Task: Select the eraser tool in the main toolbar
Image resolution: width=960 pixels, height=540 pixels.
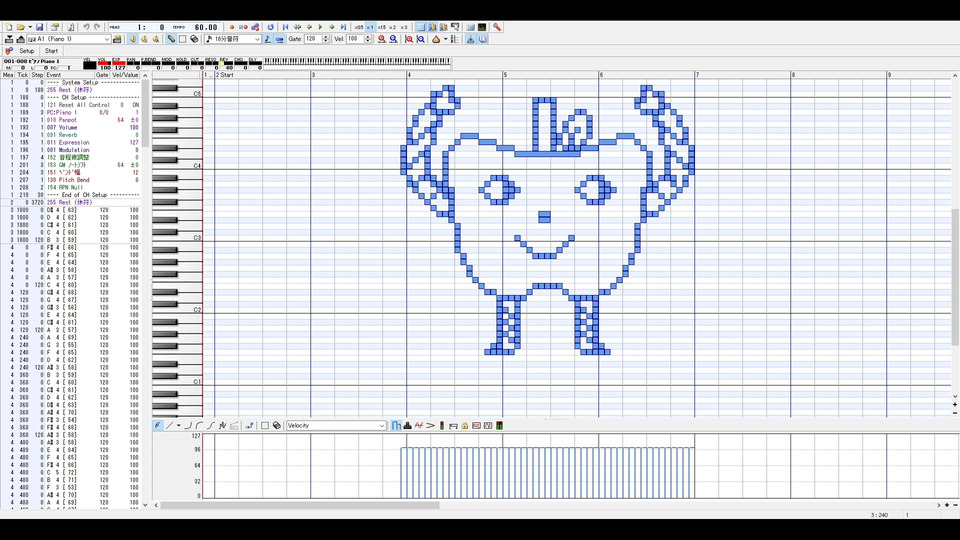Action: [x=194, y=39]
